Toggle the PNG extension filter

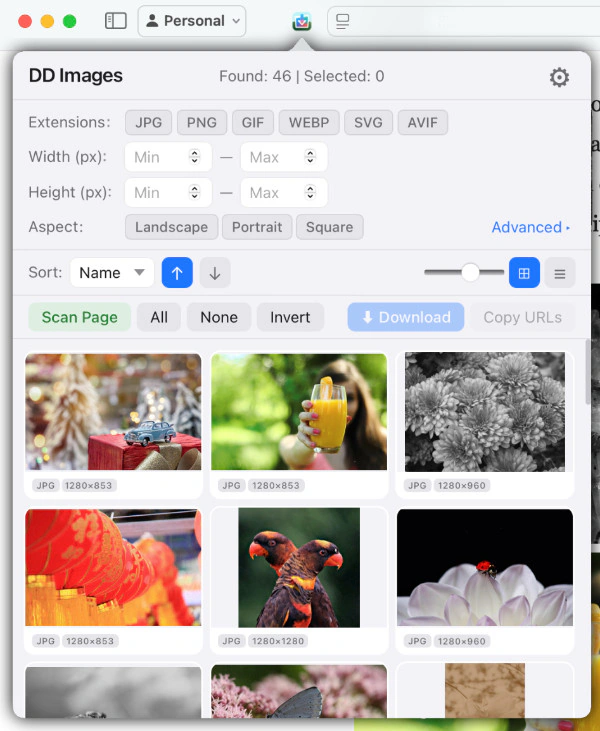click(x=202, y=122)
